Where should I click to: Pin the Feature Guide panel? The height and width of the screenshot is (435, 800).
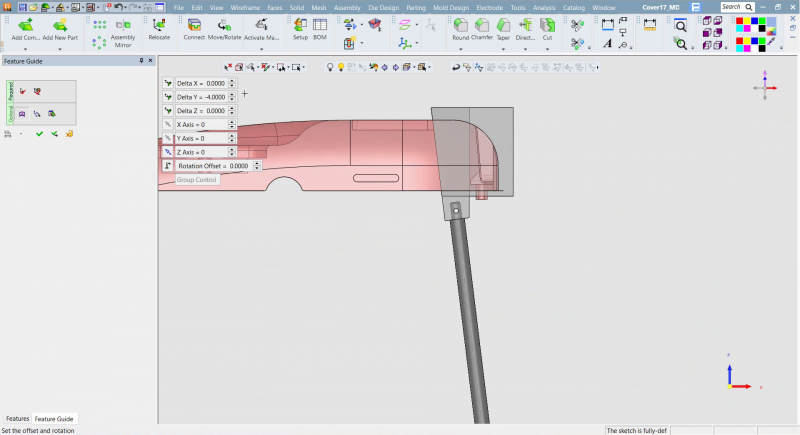point(141,61)
